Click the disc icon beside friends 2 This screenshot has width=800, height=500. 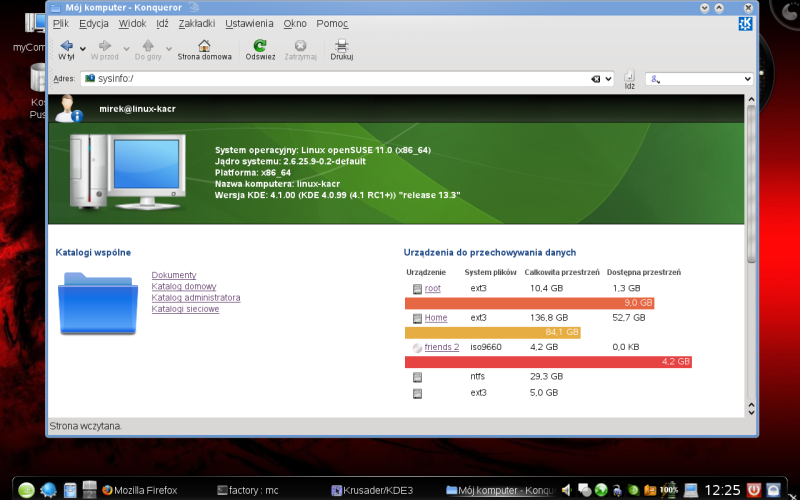pos(417,348)
